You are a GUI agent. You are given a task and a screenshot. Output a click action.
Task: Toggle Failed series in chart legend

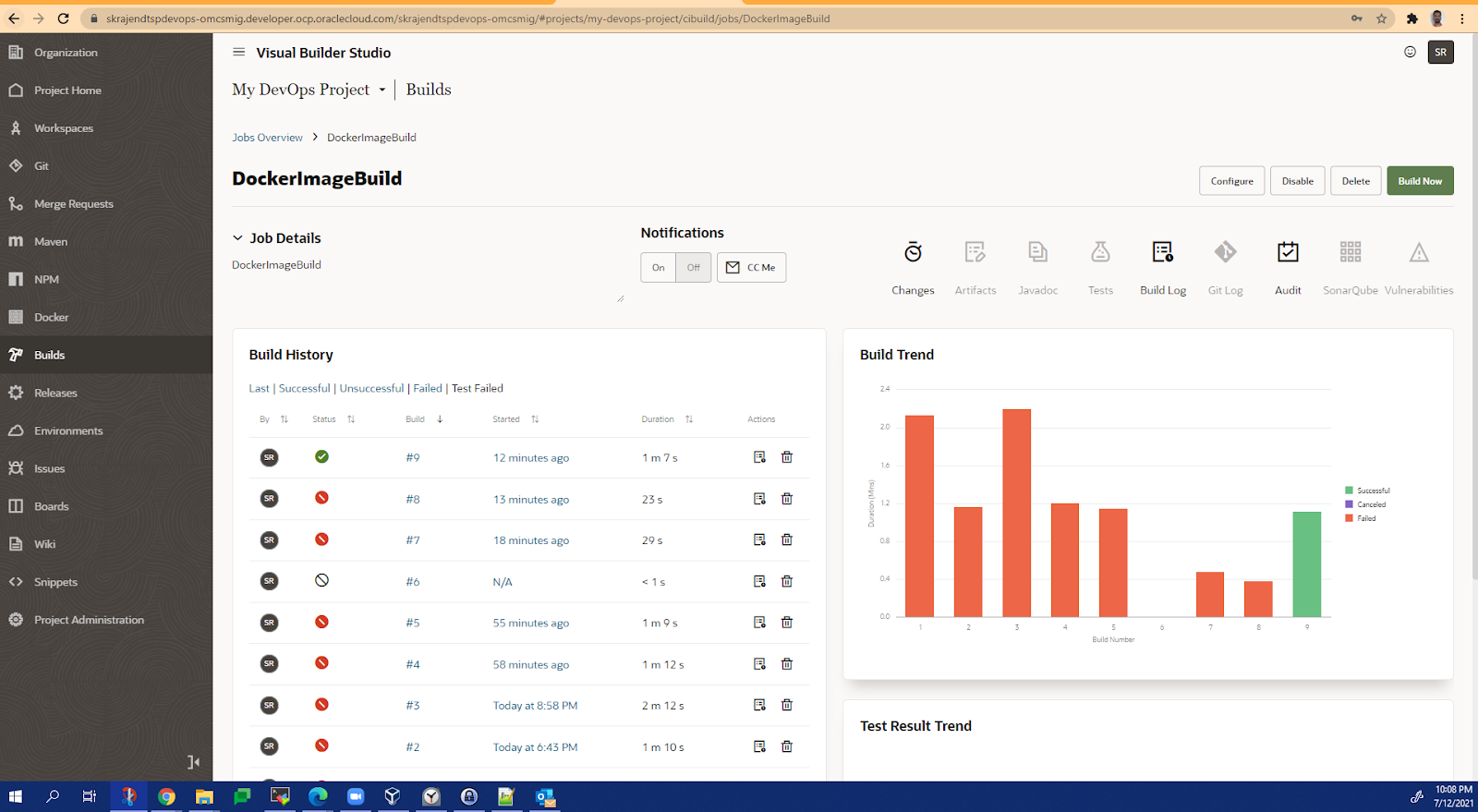[1361, 518]
